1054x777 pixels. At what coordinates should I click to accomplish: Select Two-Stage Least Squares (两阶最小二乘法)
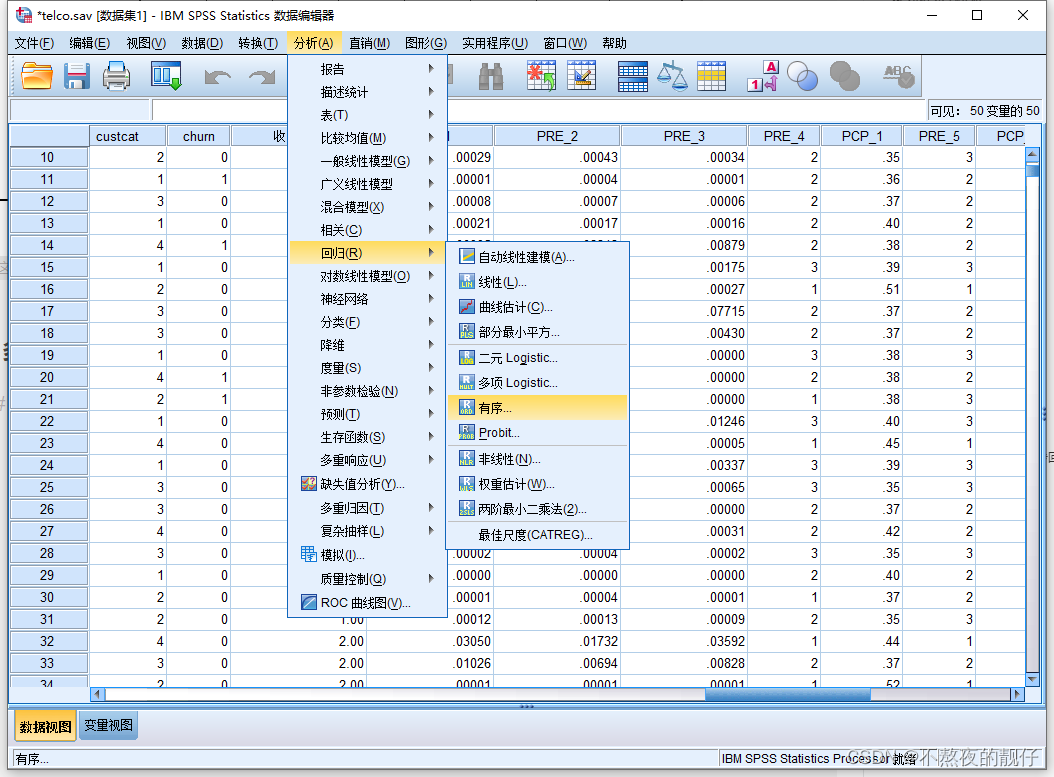pos(537,509)
